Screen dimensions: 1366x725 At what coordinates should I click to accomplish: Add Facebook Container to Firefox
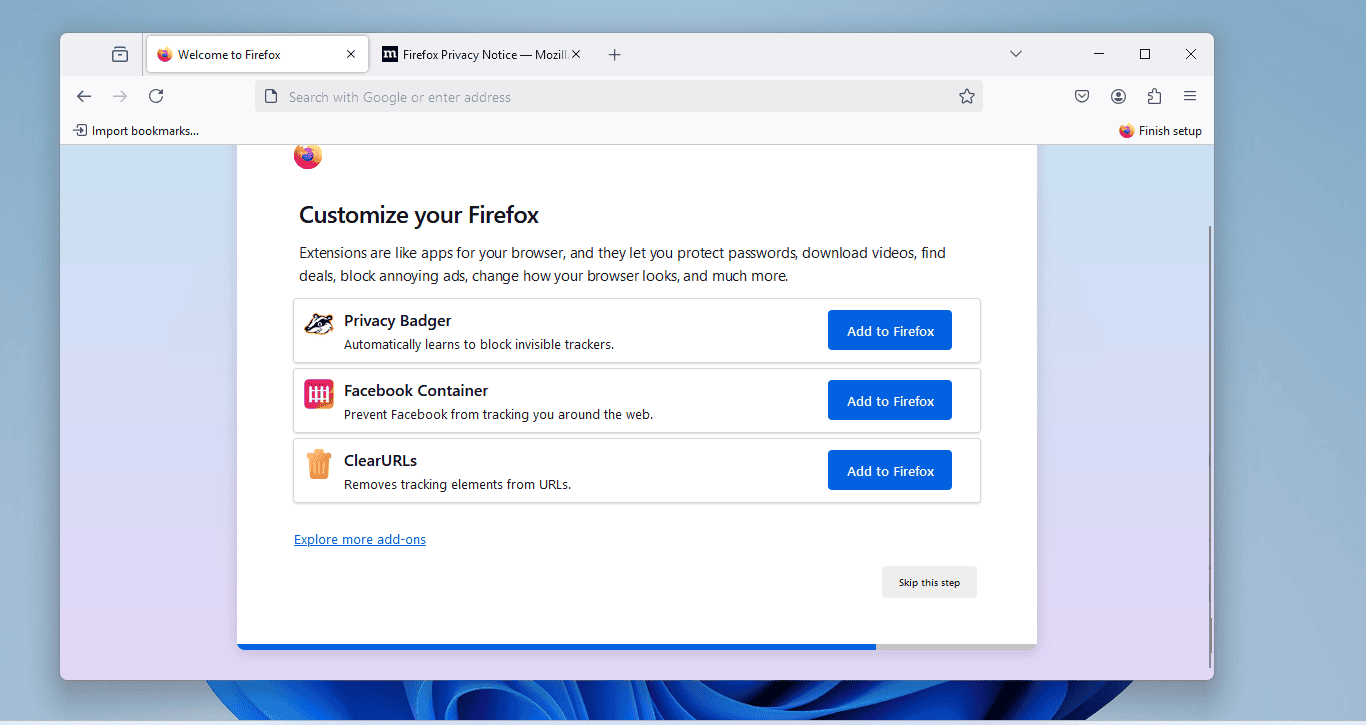pos(890,401)
